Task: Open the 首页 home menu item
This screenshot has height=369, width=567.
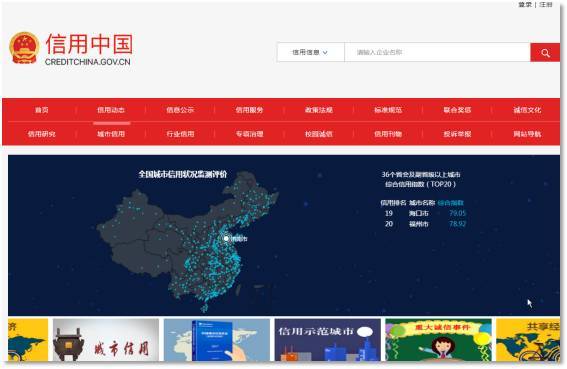Action: coord(42,110)
